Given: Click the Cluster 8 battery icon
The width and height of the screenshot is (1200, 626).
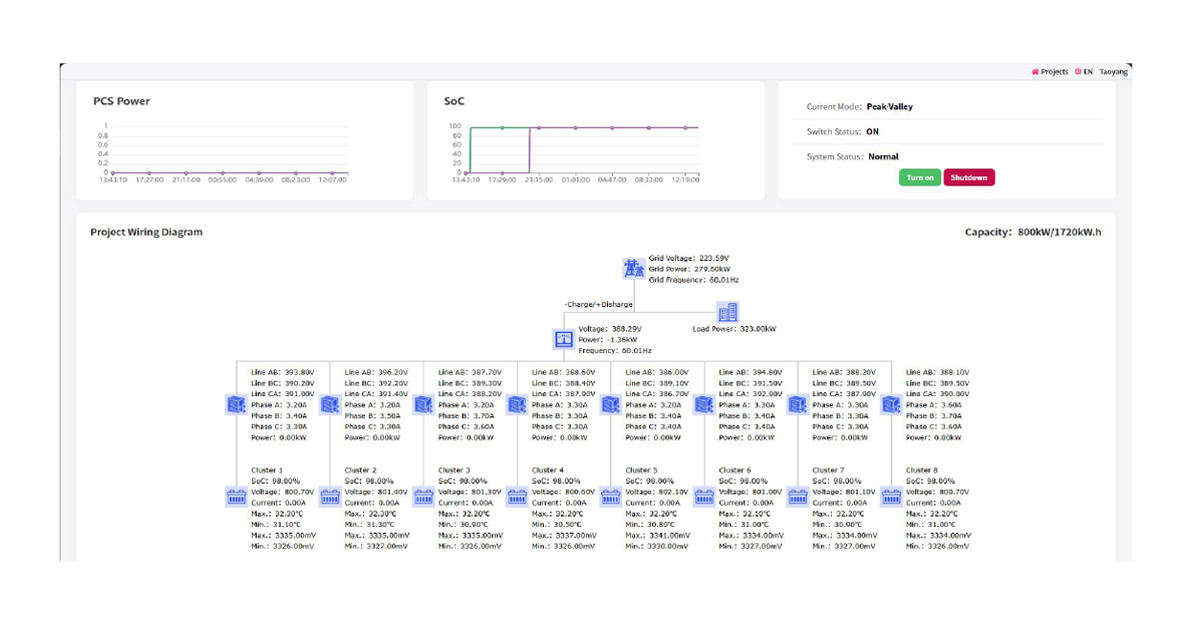Looking at the screenshot, I should tap(891, 497).
